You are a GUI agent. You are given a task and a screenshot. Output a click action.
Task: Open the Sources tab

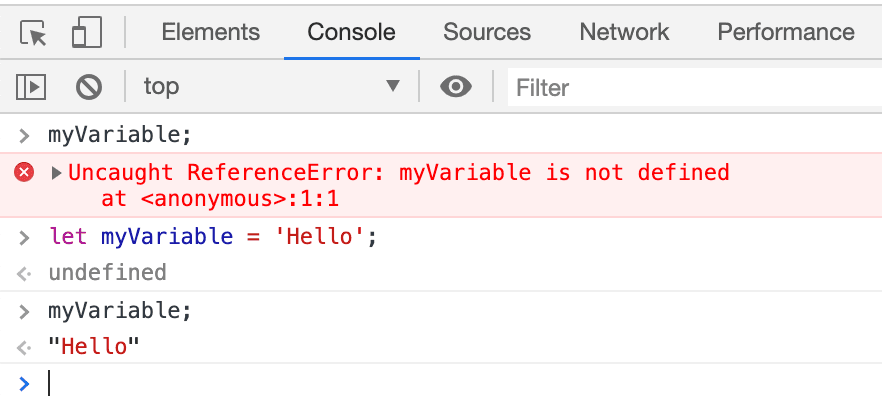tap(487, 32)
